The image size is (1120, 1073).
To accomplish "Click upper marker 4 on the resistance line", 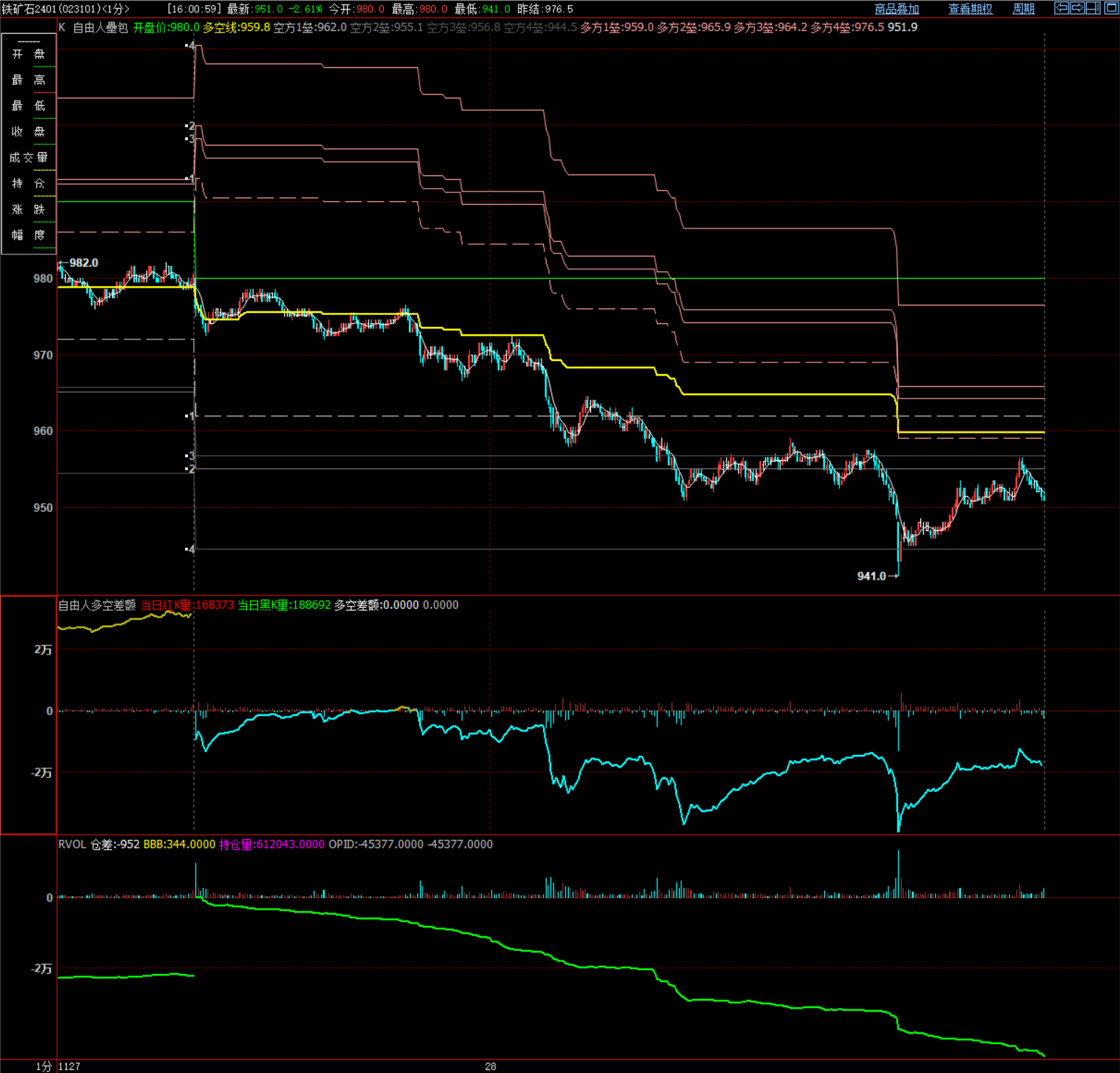I will [191, 46].
